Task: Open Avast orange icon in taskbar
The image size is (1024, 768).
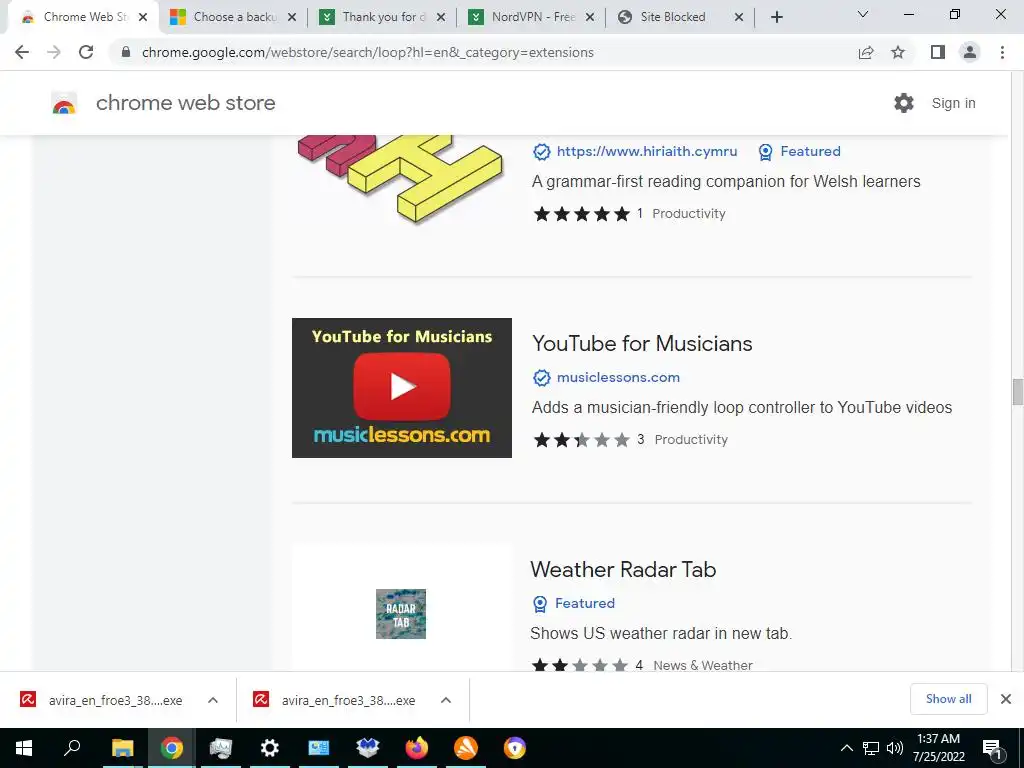Action: click(466, 748)
